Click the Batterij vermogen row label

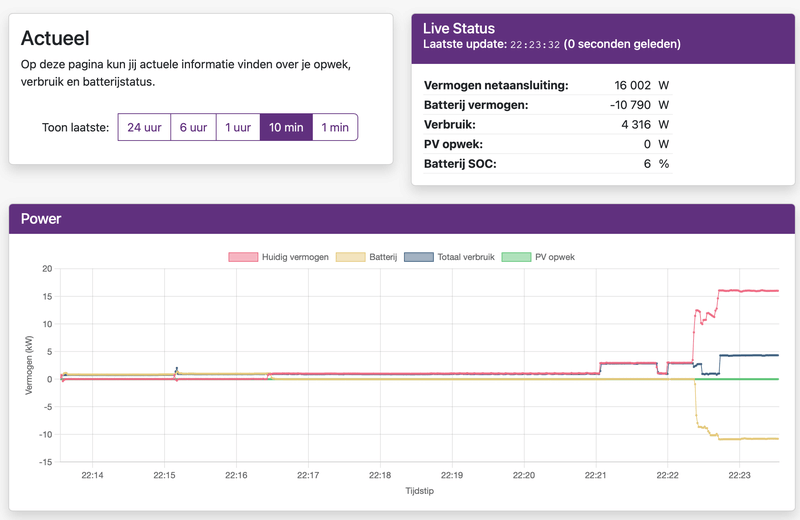(x=476, y=105)
